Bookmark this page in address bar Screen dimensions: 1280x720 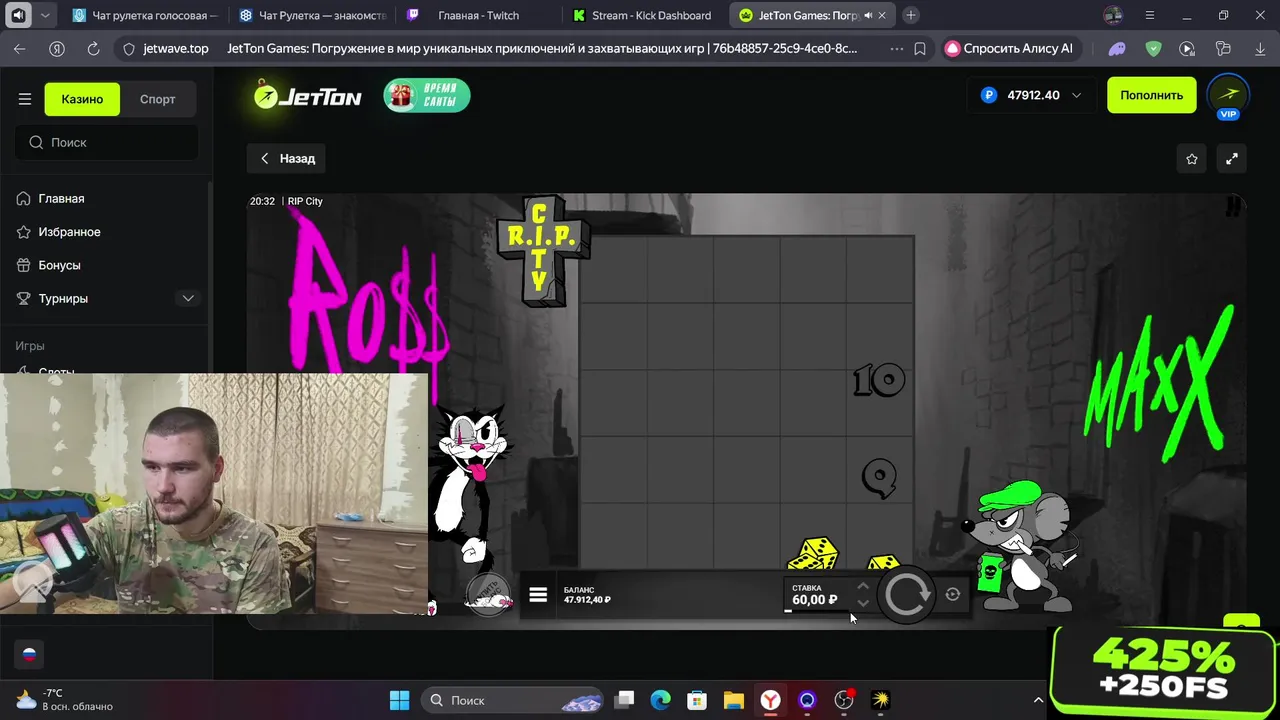click(x=920, y=48)
